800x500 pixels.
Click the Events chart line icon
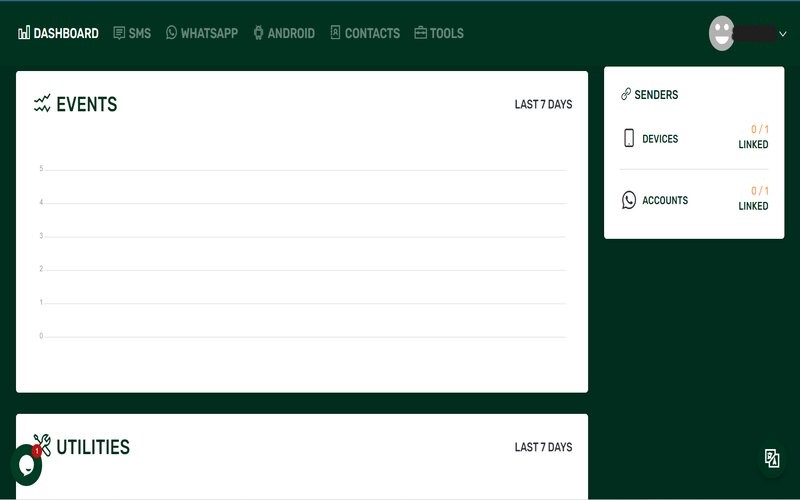[42, 104]
